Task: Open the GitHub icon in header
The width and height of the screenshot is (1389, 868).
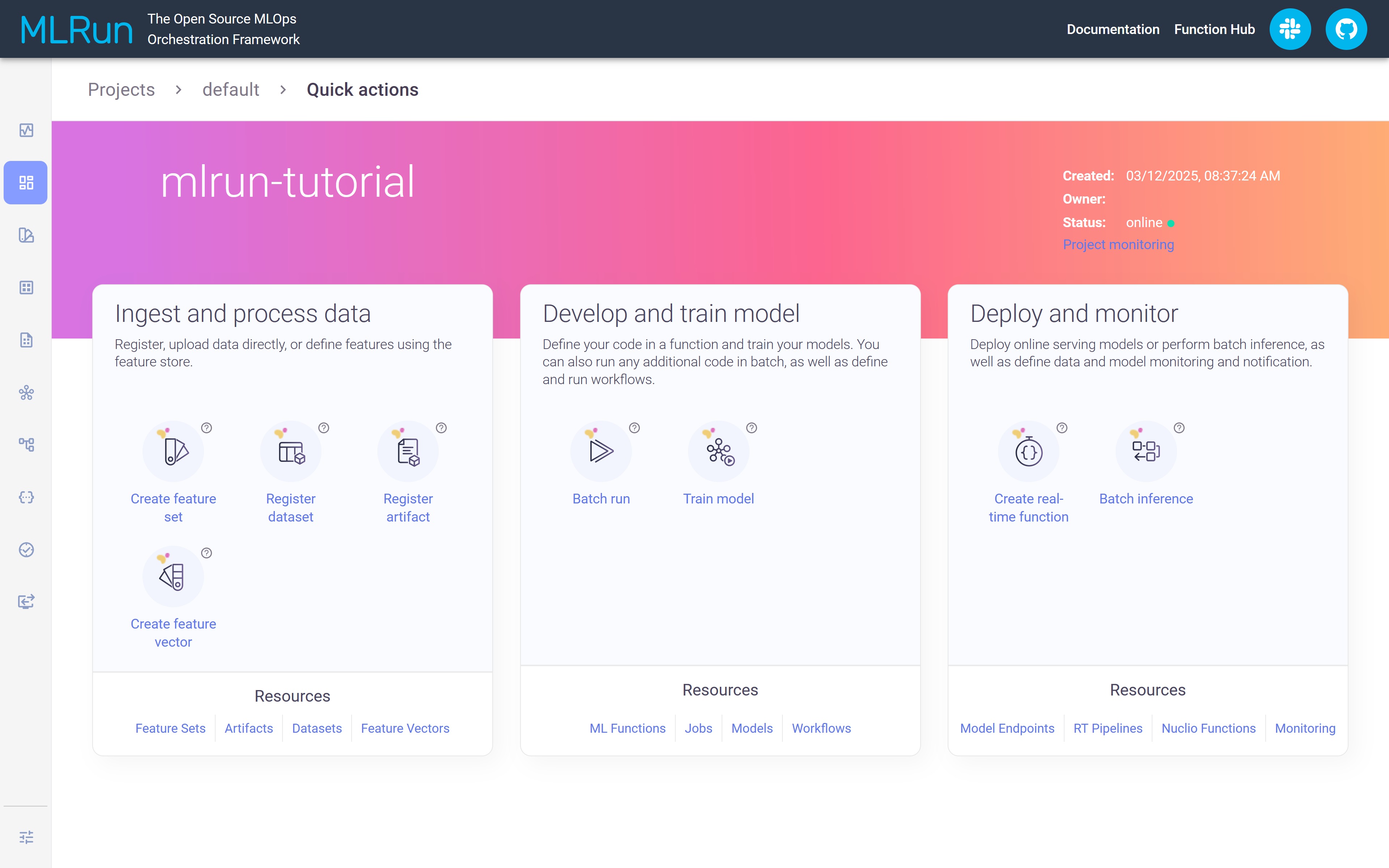Action: click(1346, 29)
